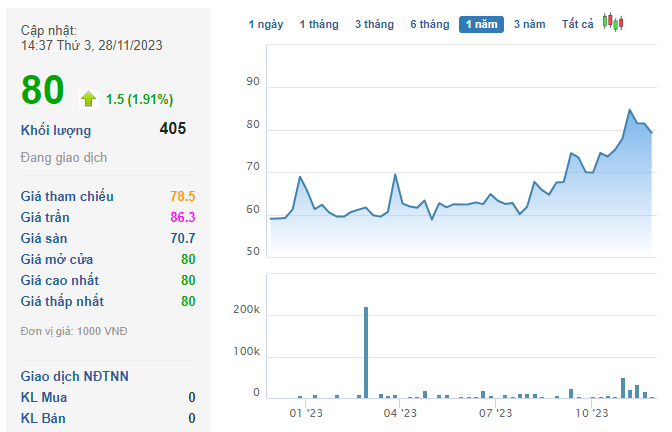This screenshot has width=672, height=432.
Task: Click the floor price value 70.7
Action: (182, 238)
